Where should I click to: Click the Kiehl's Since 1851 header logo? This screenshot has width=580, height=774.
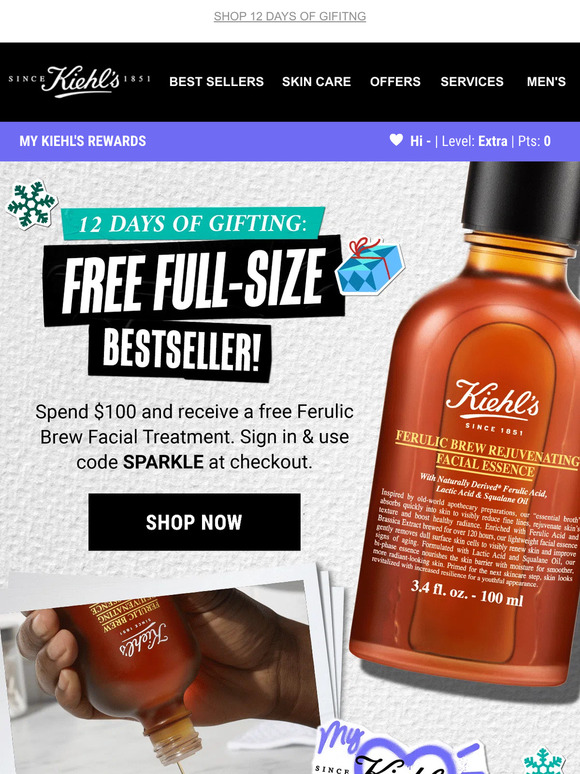79,81
